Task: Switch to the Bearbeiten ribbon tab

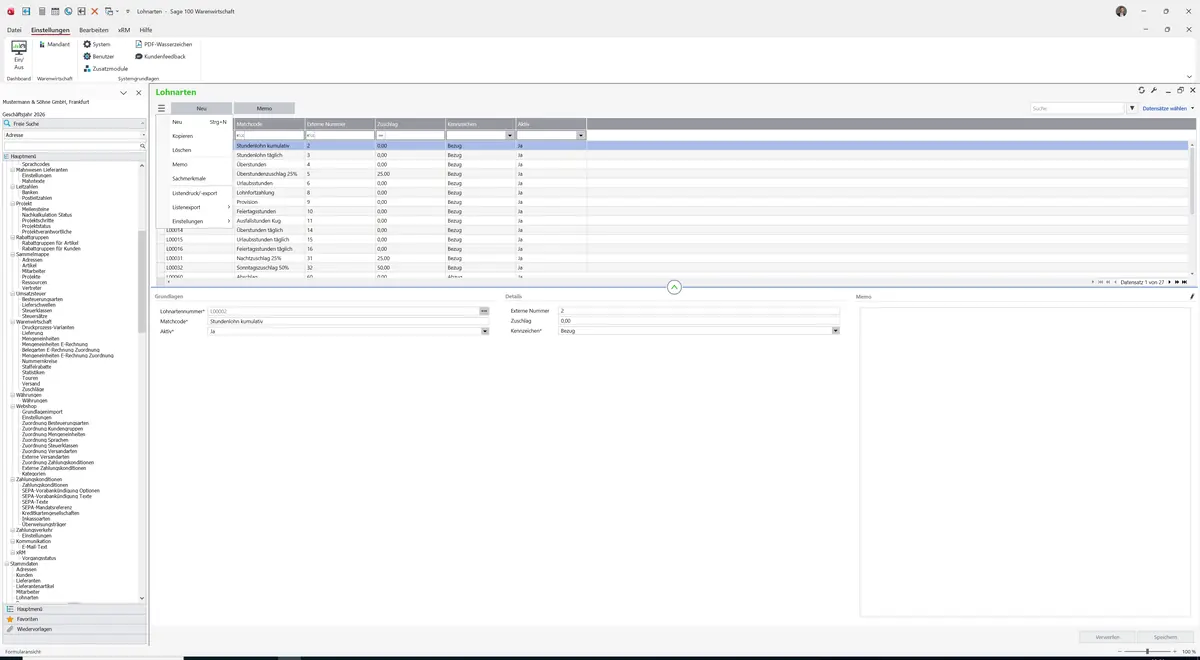Action: [94, 30]
